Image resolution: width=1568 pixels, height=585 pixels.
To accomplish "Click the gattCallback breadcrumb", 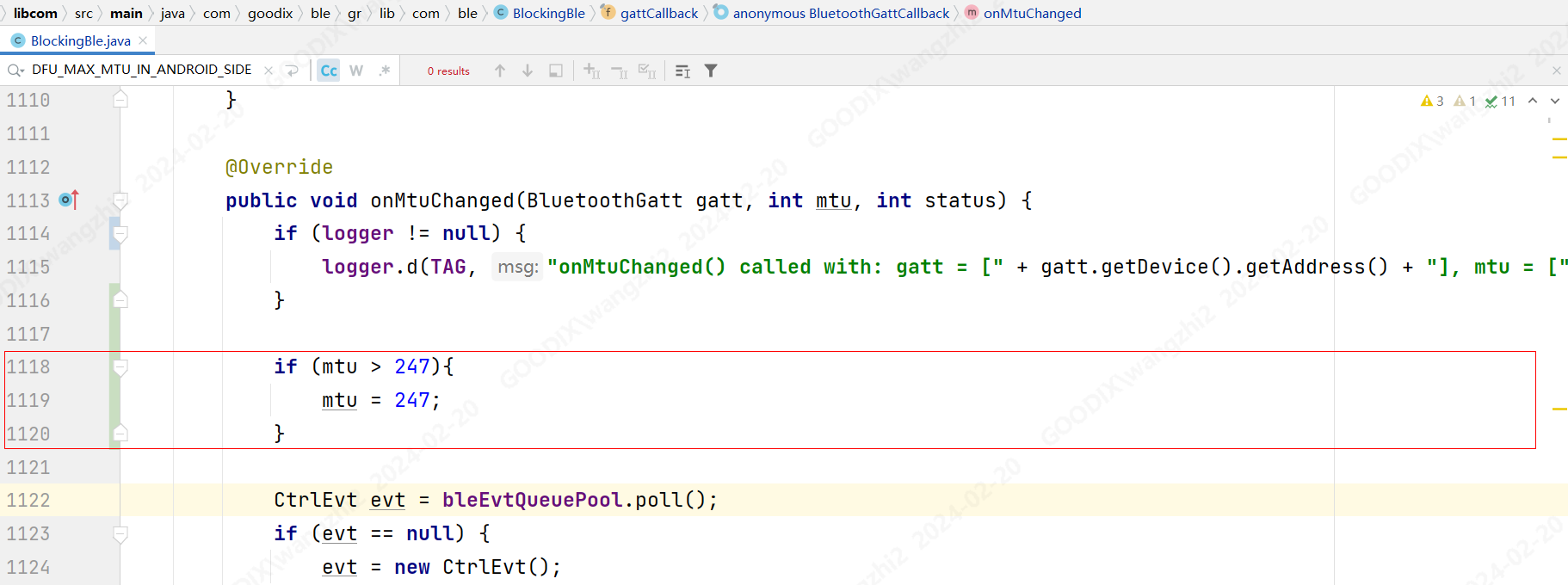I will 658,13.
